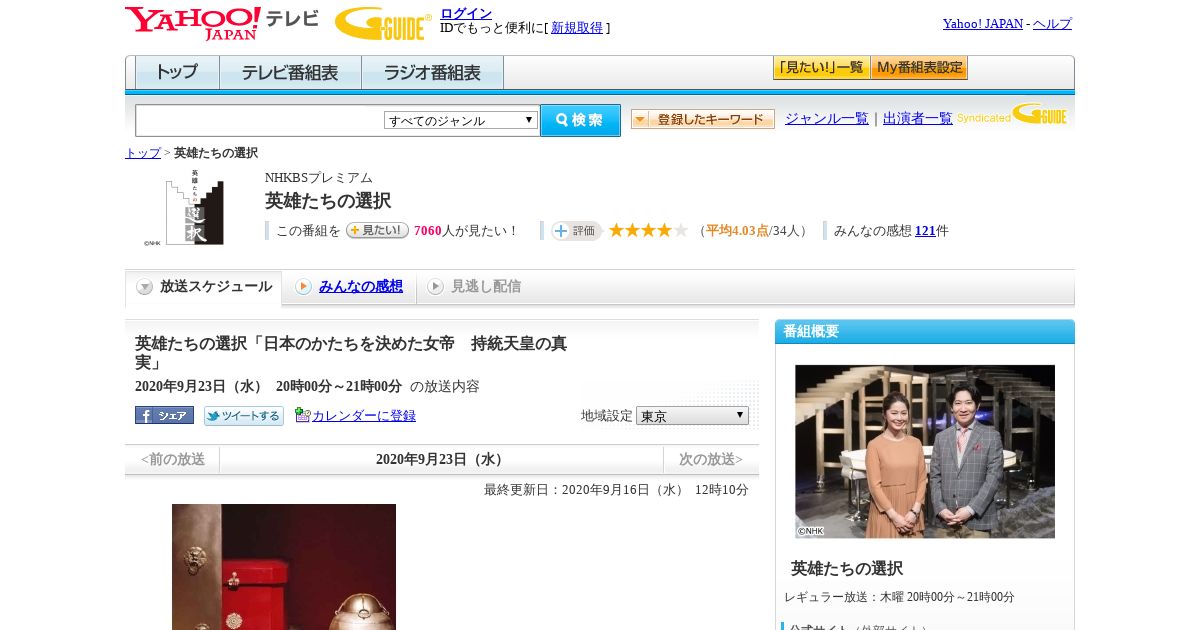Go to 次の放送> next broadcast
Screen dimensions: 1200x630
[x=711, y=460]
